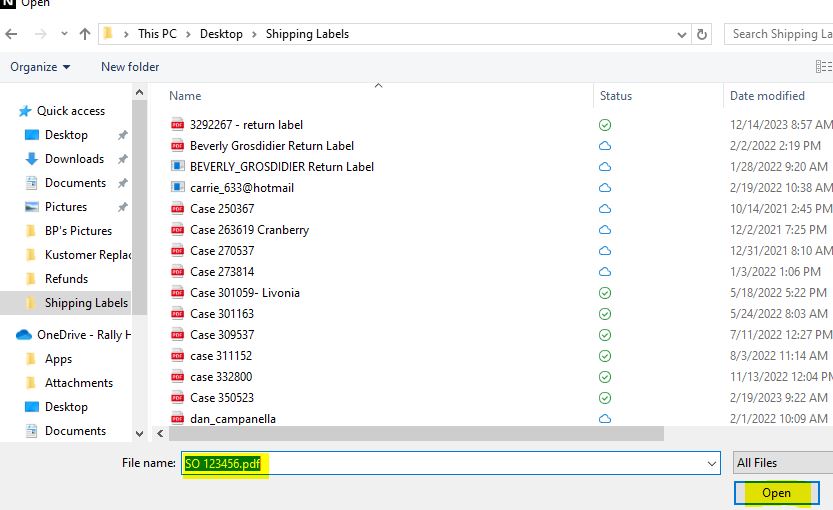The height and width of the screenshot is (510, 833).
Task: Click into the Search Shipping Labels box
Action: (779, 34)
